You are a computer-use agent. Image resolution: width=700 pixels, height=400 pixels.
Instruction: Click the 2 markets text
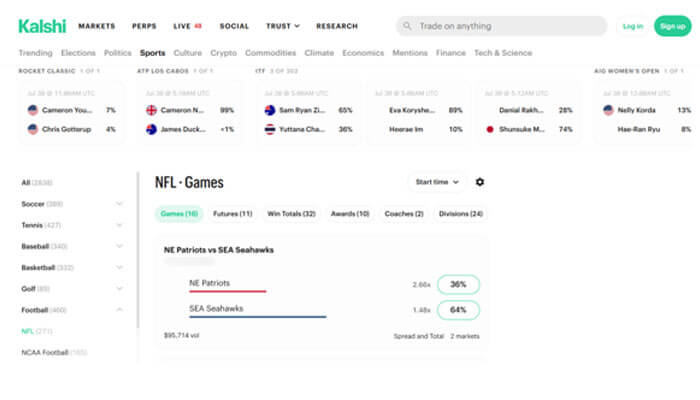tap(465, 336)
